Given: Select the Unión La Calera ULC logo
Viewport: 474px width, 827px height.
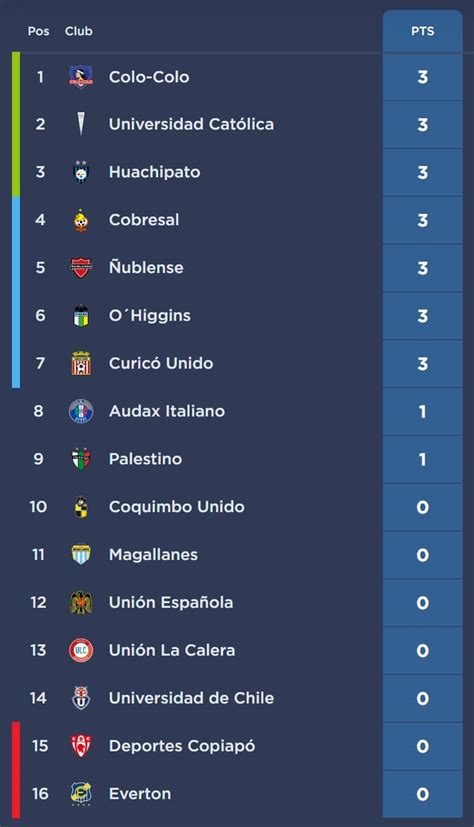Looking at the screenshot, I should [x=81, y=650].
